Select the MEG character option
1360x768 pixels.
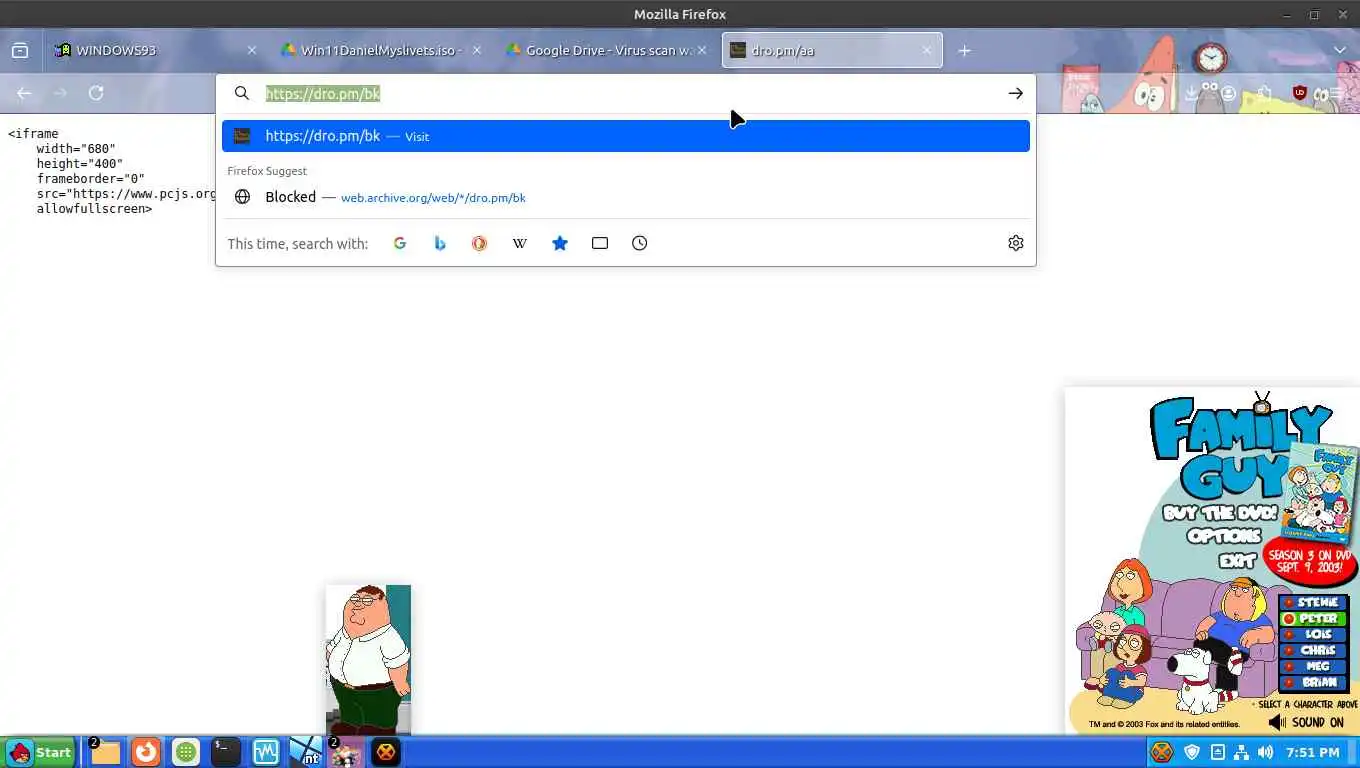1314,667
